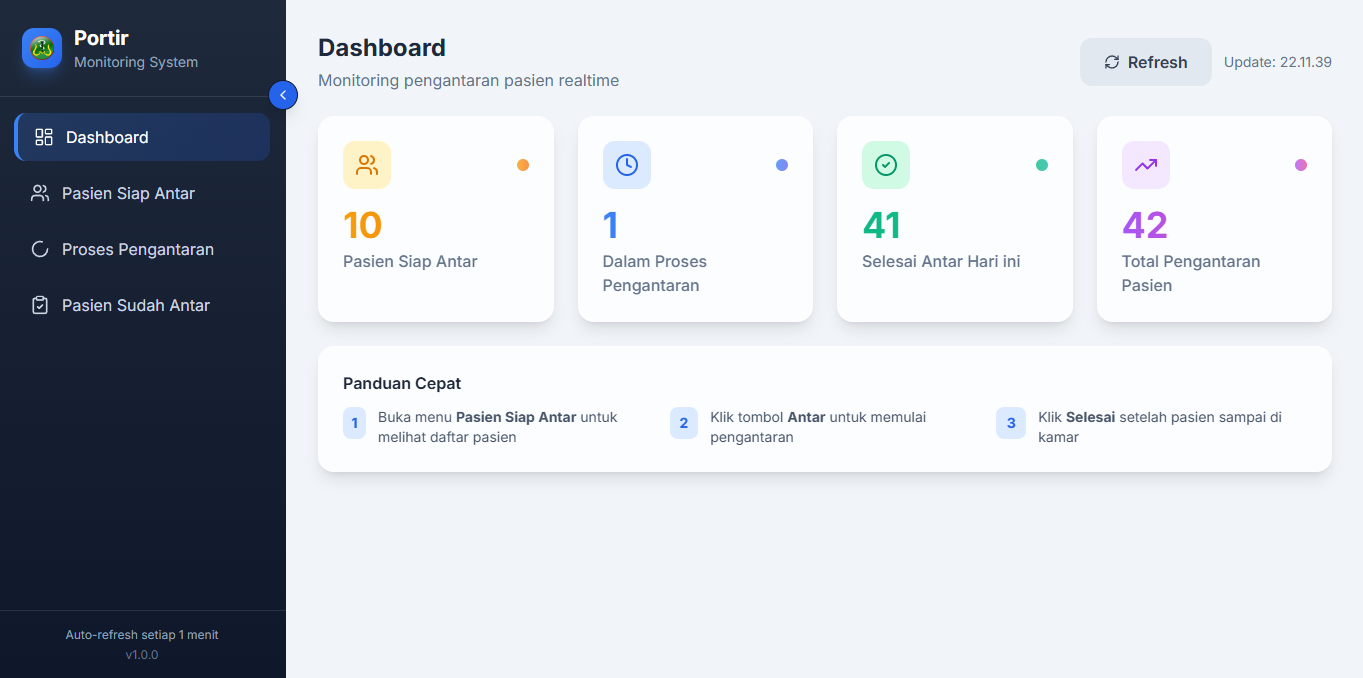Click the 'Buka menu Pasien Siap Antar' guide text
1363x678 pixels.
498,427
